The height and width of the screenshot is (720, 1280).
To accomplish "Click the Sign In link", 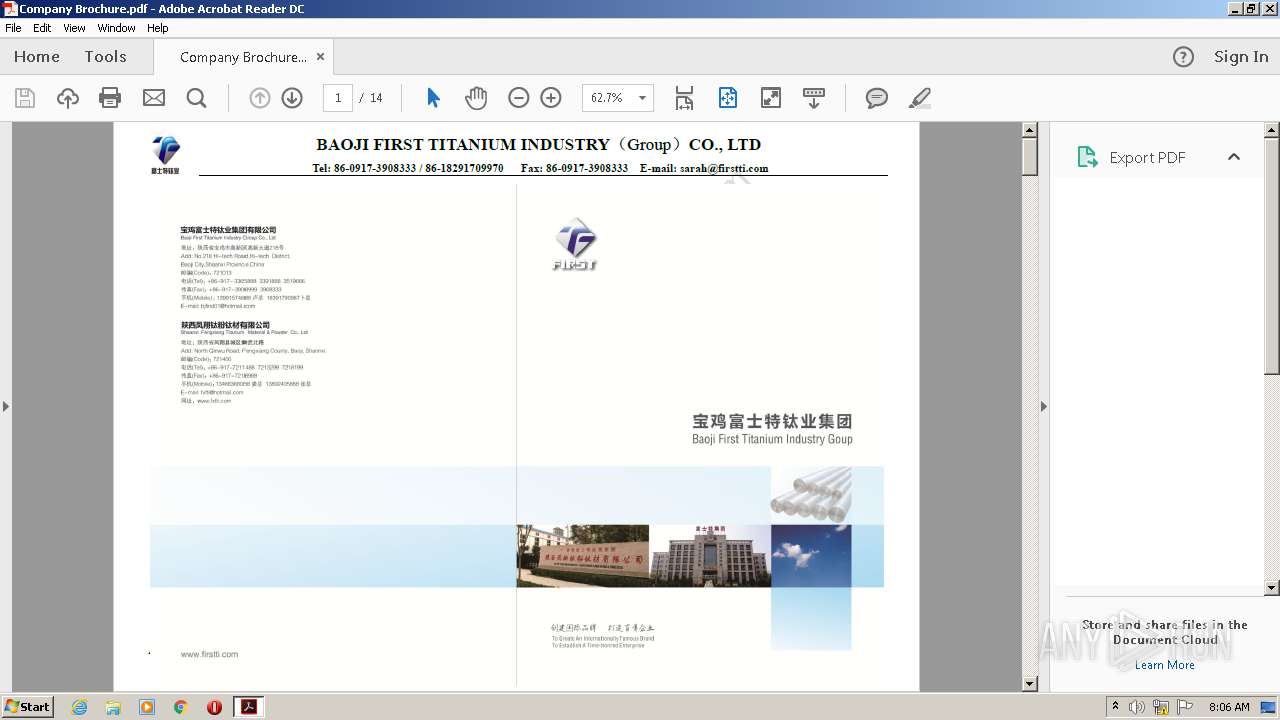I will [x=1241, y=57].
